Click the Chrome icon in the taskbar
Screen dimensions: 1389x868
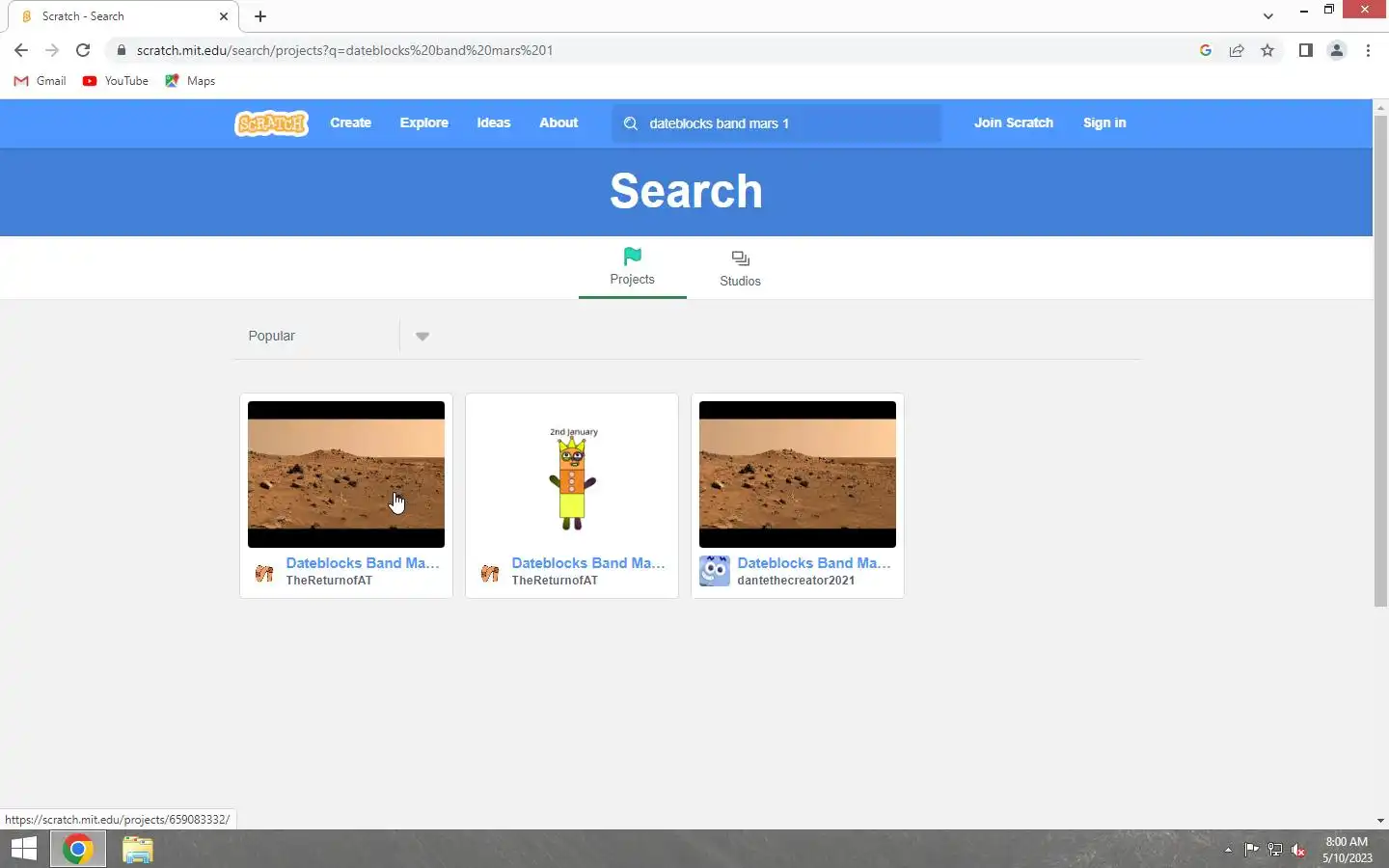click(78, 849)
